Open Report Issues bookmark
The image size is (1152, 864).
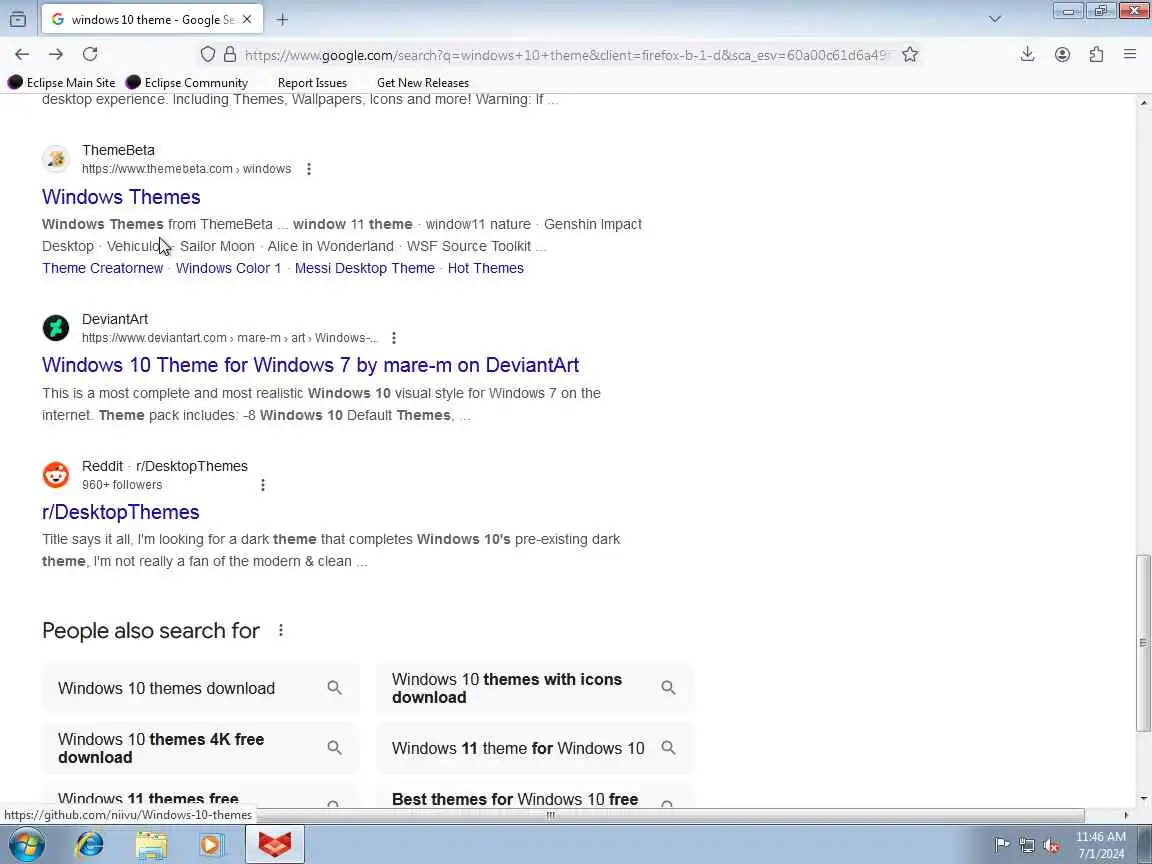[312, 82]
